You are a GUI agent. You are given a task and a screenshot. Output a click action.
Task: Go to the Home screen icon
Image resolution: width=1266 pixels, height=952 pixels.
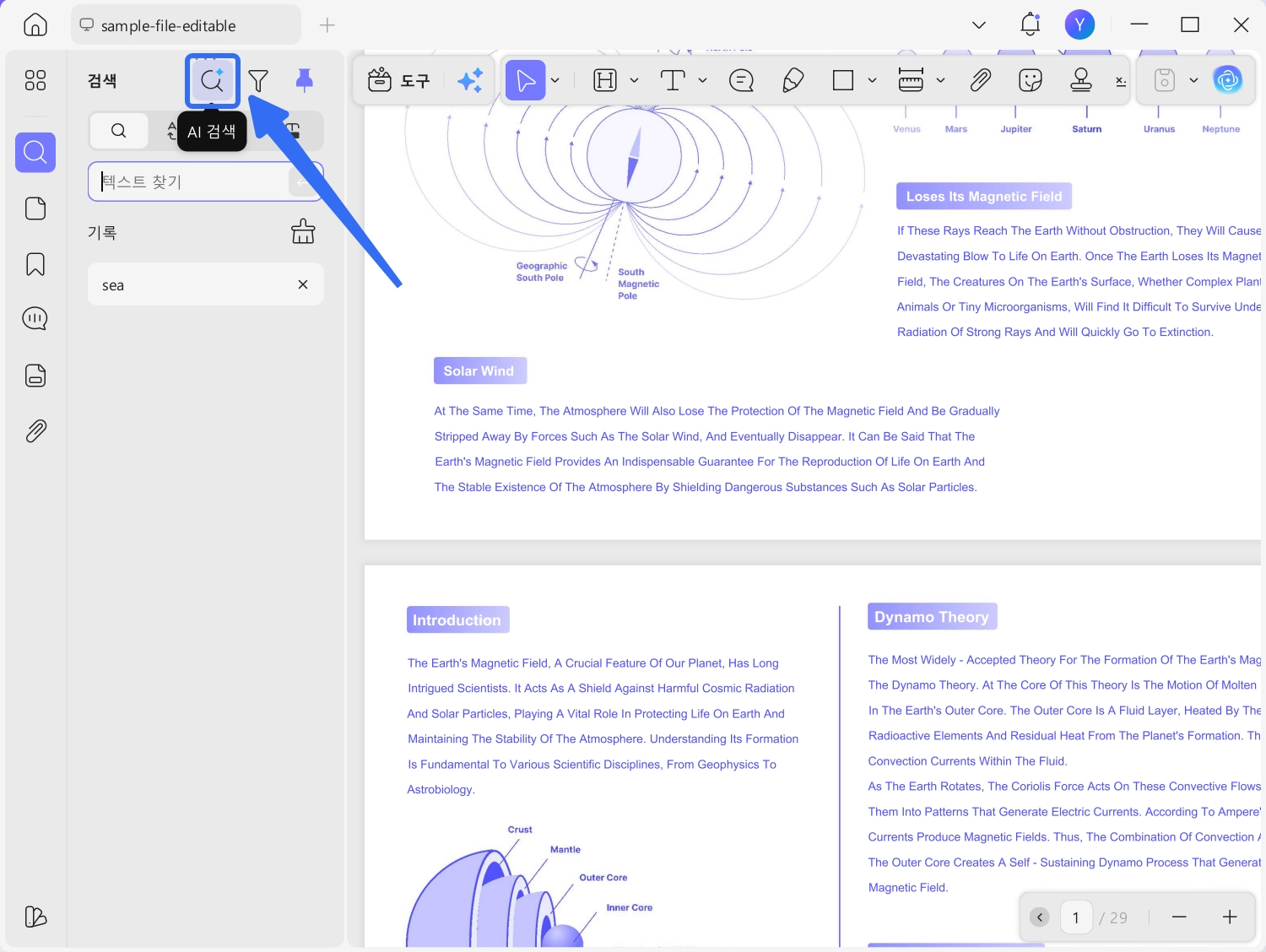point(35,25)
